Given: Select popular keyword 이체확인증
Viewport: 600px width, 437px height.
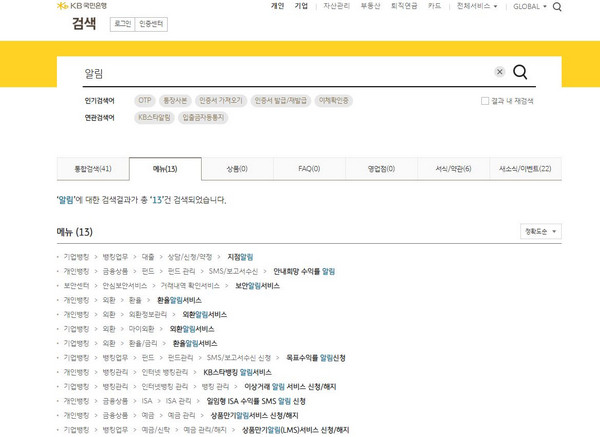Looking at the screenshot, I should point(334,101).
